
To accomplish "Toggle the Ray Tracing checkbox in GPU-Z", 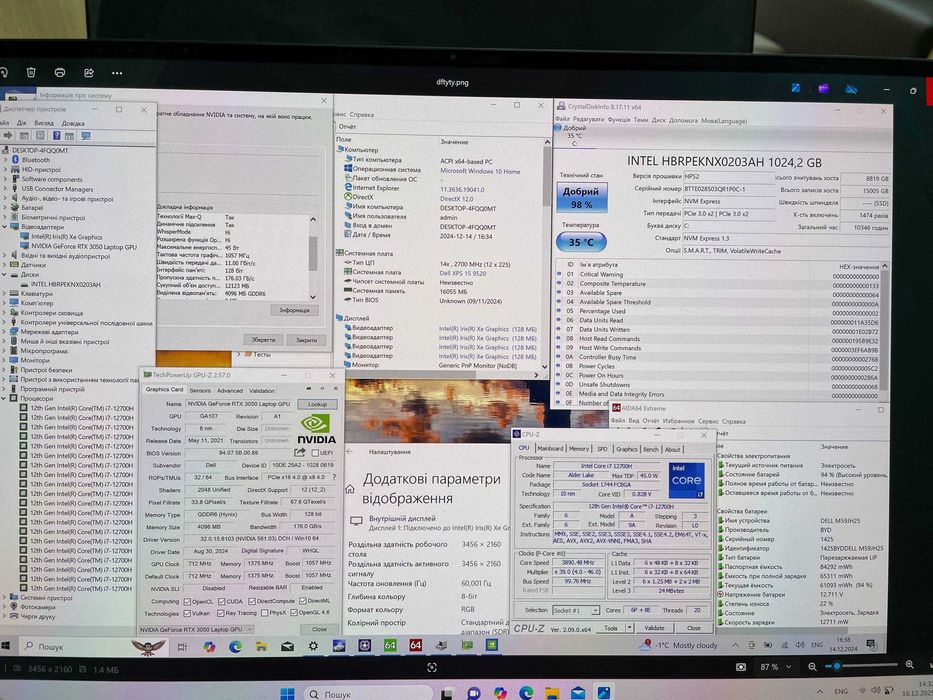I will [x=221, y=613].
